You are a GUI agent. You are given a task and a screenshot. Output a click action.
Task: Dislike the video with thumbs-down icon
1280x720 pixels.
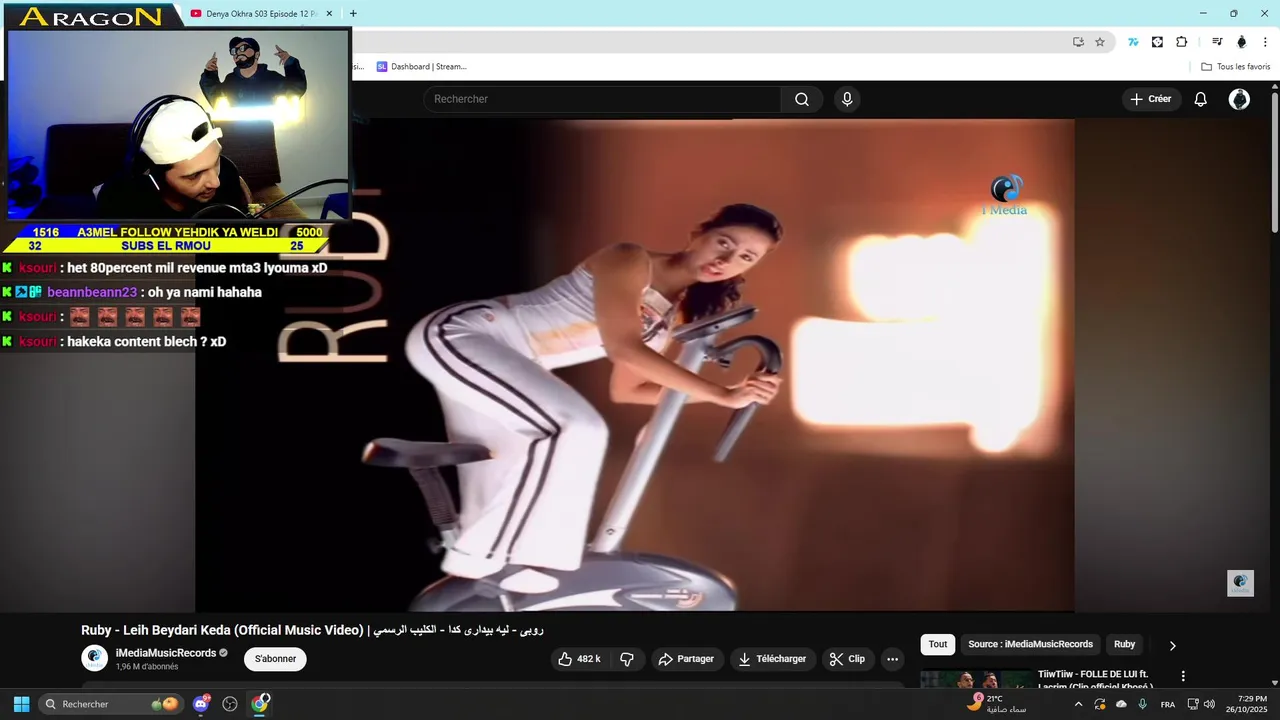click(627, 659)
